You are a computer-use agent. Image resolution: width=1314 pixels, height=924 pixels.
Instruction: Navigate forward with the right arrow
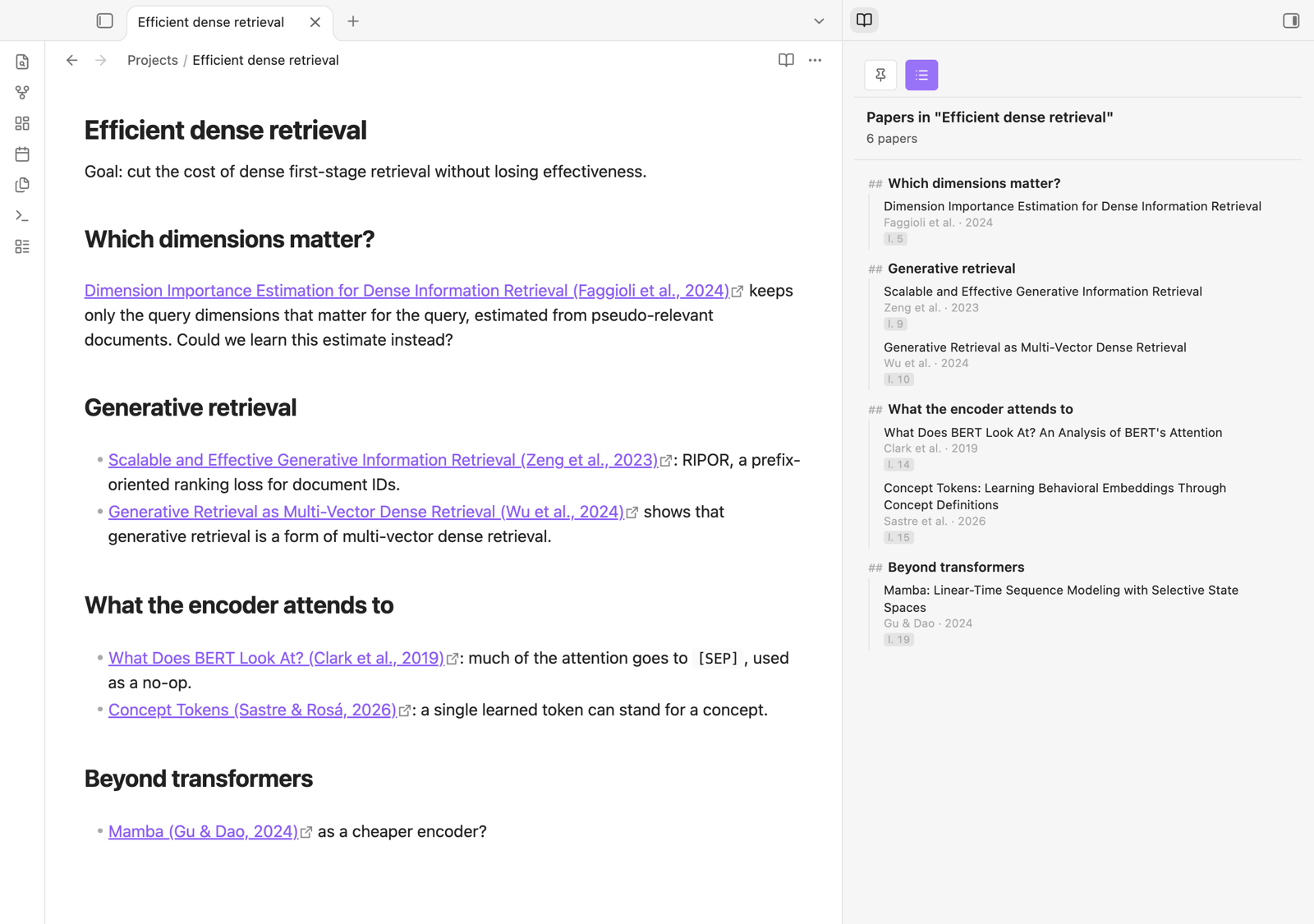click(x=100, y=60)
